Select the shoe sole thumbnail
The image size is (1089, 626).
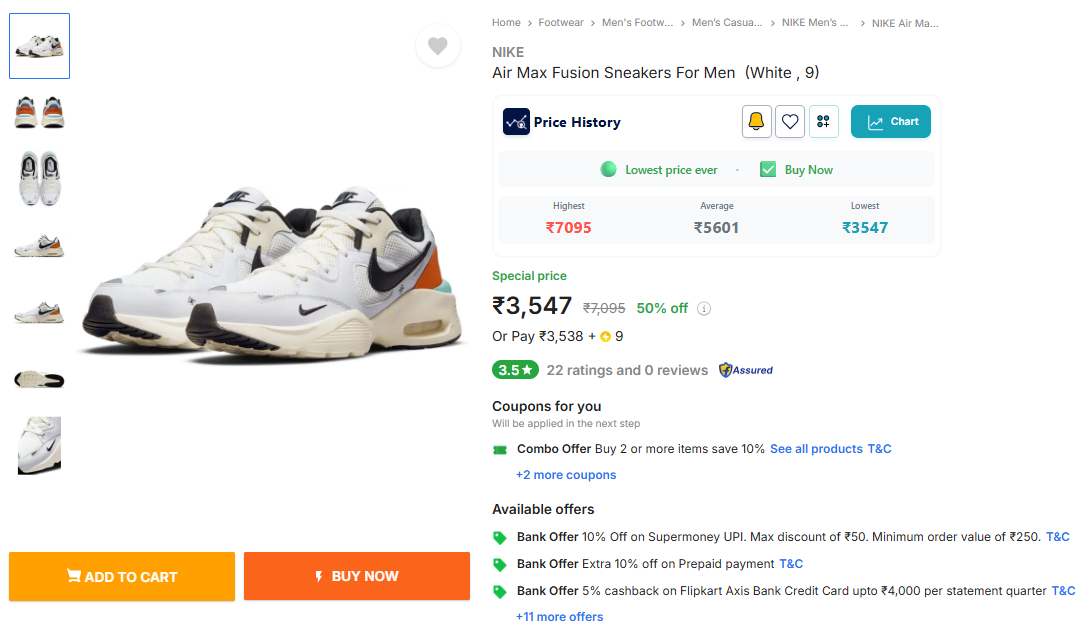tap(39, 380)
